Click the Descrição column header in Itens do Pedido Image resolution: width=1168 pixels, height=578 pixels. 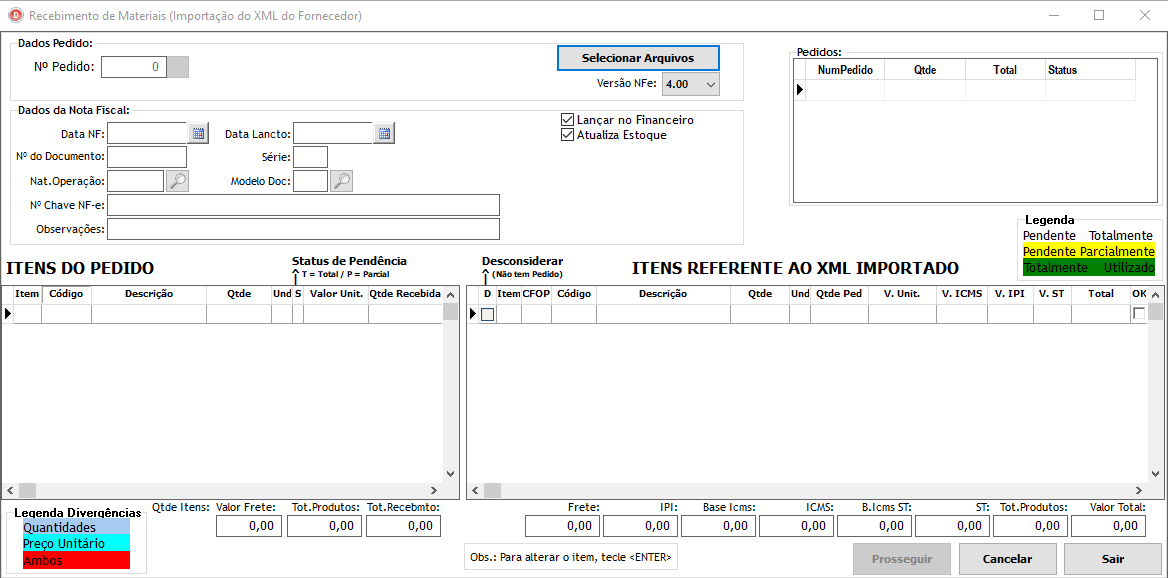point(148,294)
